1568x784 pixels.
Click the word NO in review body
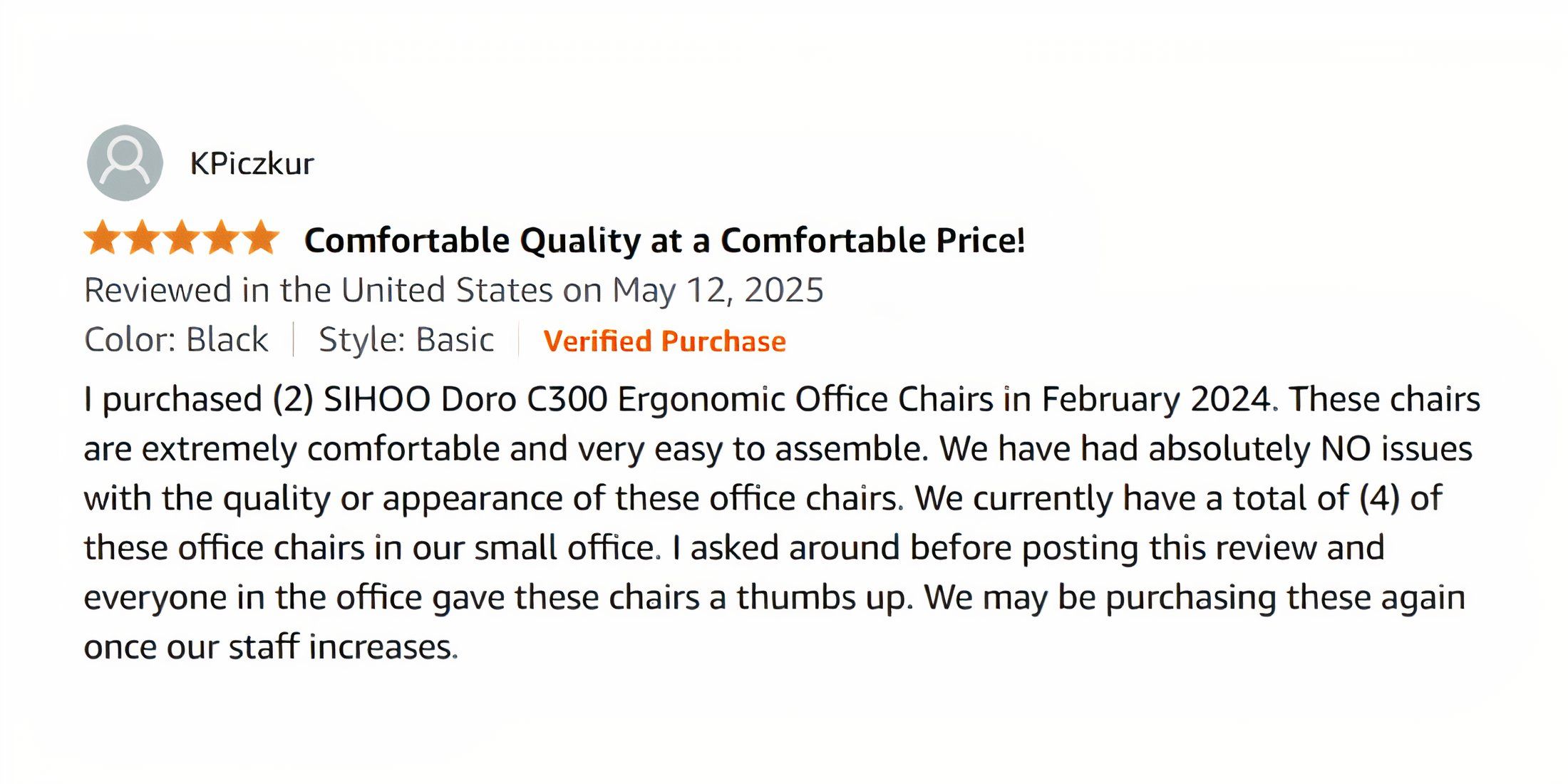tap(1346, 449)
